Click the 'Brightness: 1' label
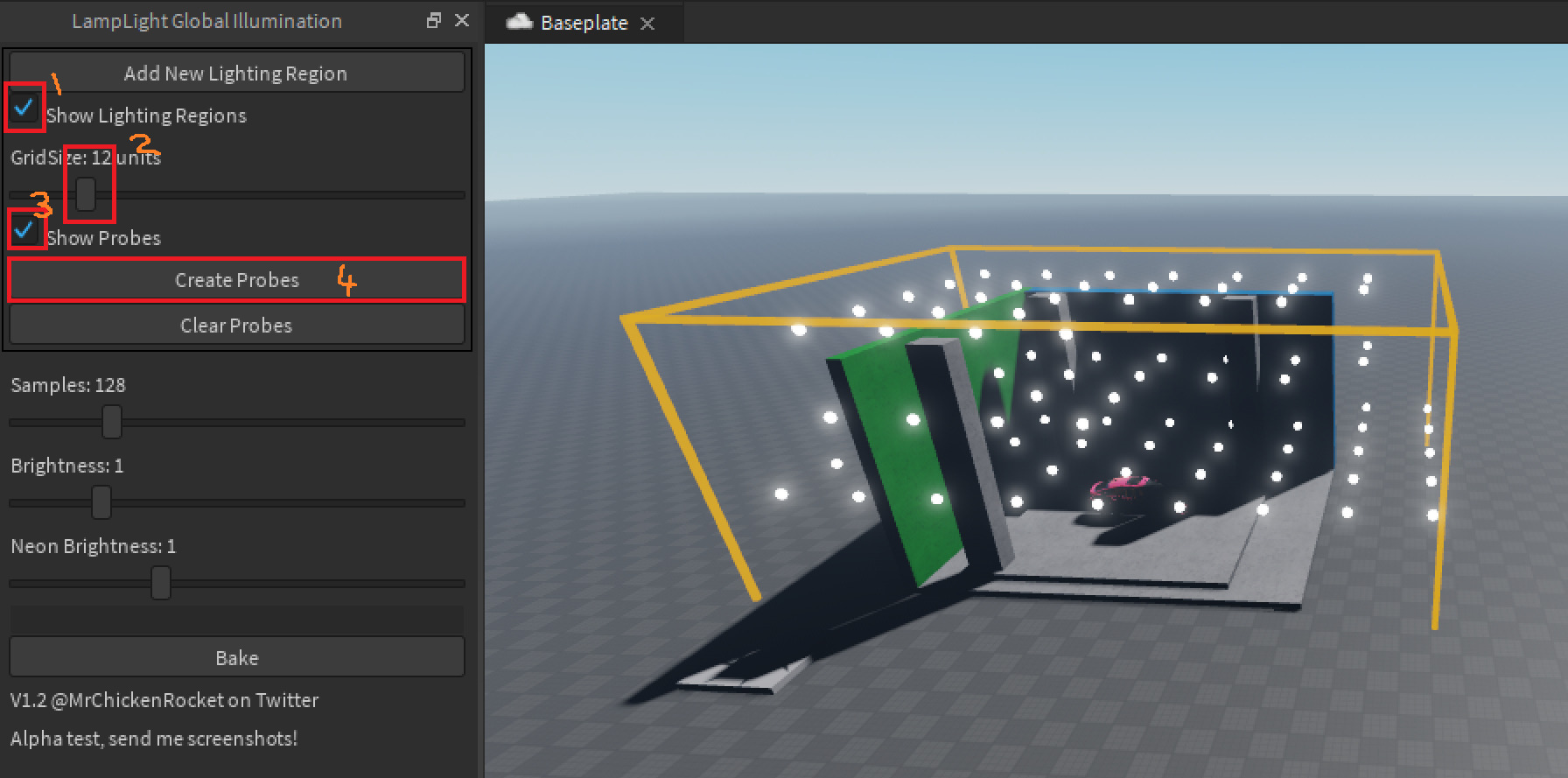 67,466
